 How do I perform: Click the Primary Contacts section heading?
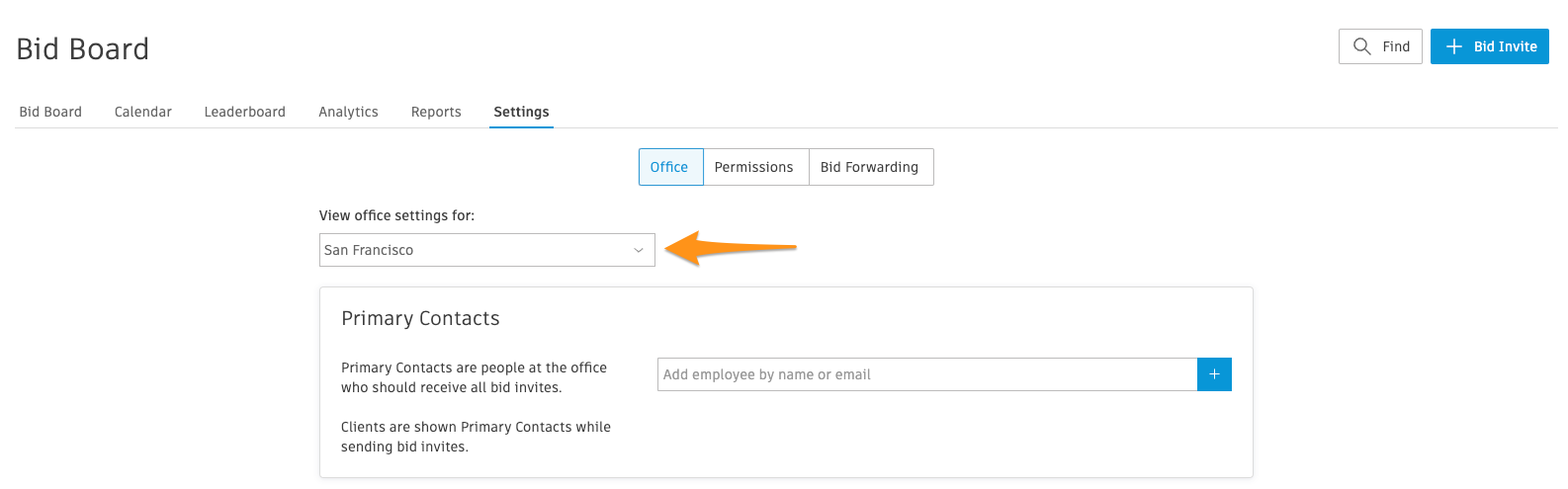coord(420,318)
